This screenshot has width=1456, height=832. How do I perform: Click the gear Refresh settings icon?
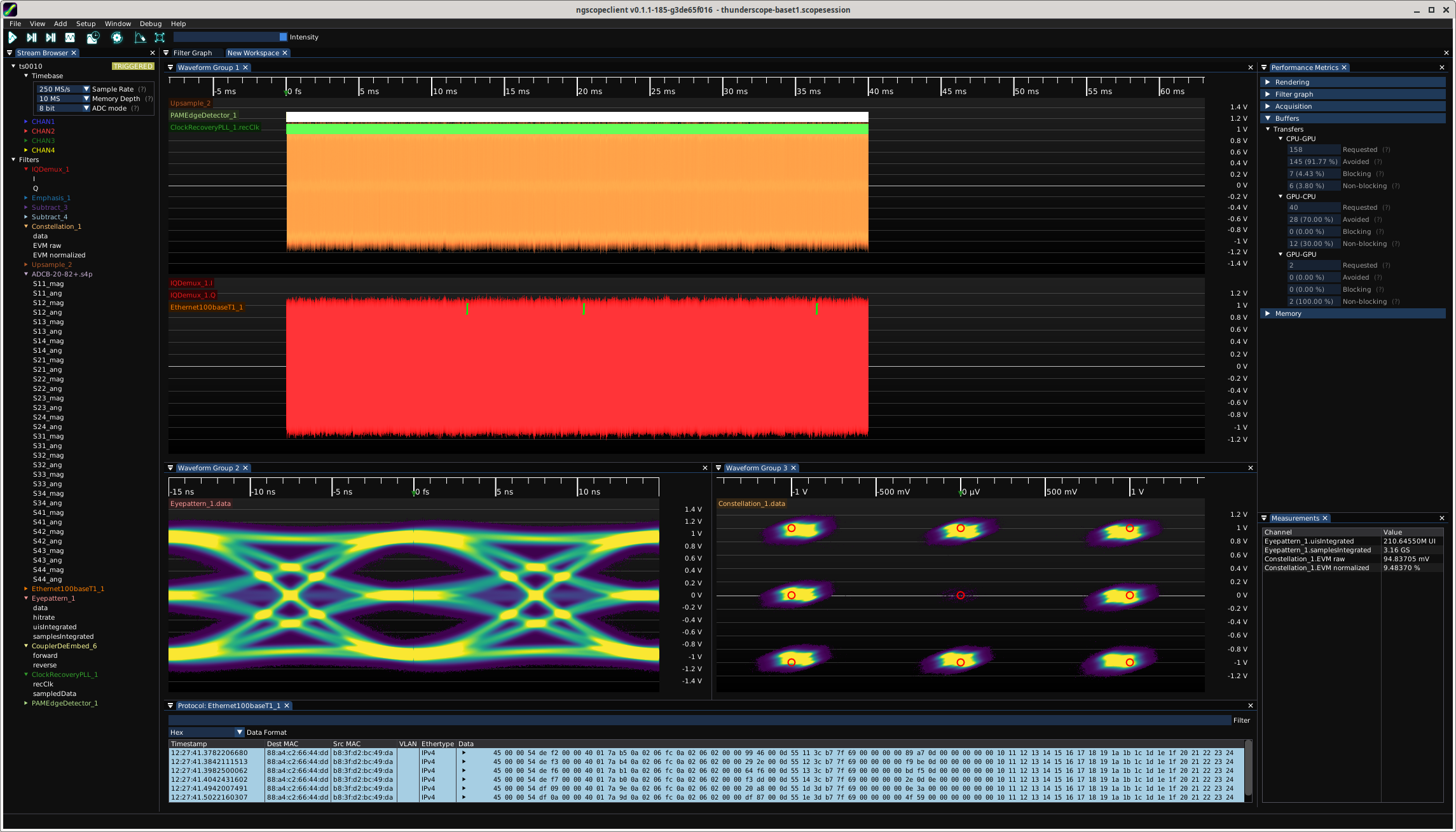point(117,38)
